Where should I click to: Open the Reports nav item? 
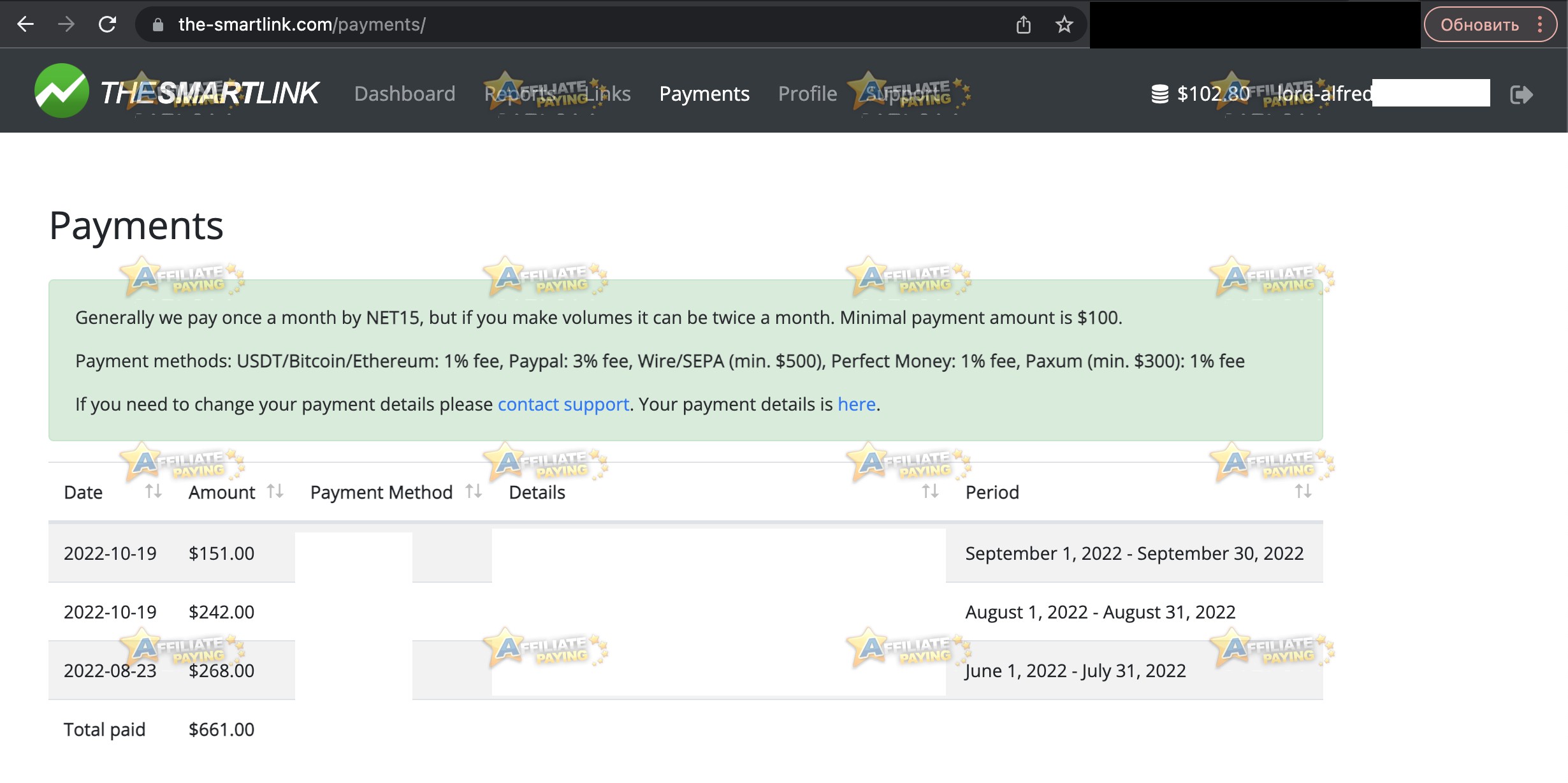(x=520, y=94)
